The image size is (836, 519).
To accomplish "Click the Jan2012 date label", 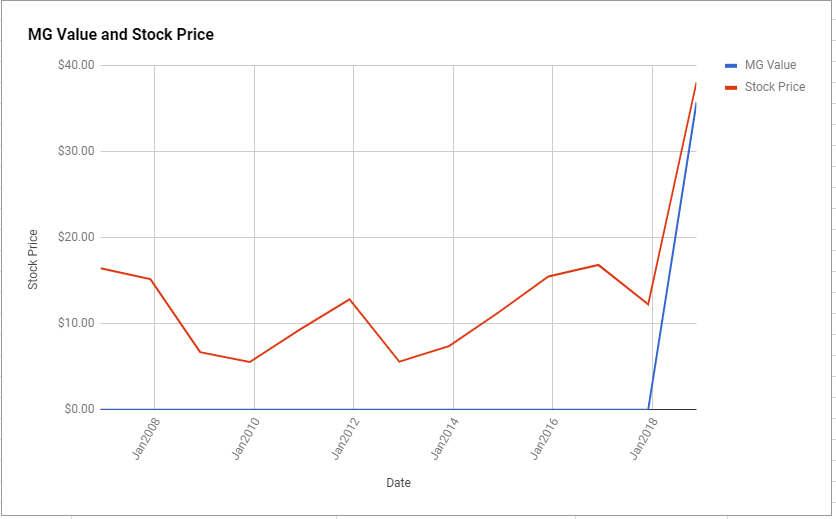I will [345, 439].
